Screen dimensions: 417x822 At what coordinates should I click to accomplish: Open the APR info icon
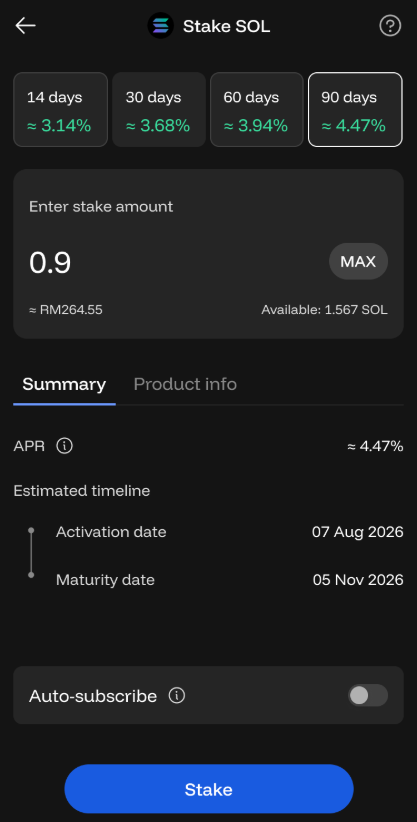(65, 447)
